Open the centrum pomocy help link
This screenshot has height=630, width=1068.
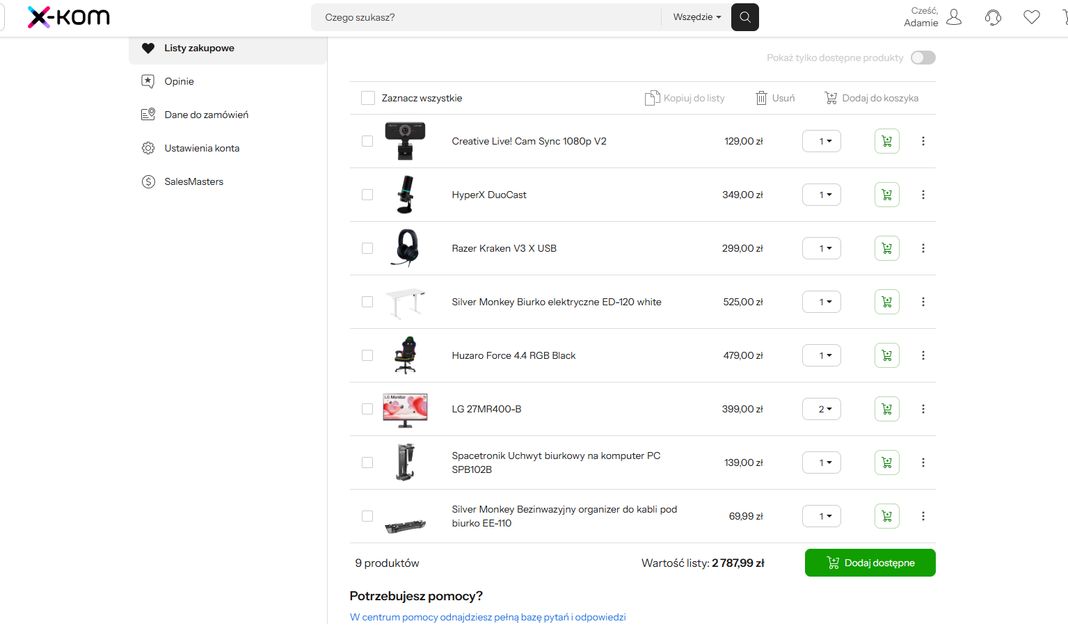point(487,617)
